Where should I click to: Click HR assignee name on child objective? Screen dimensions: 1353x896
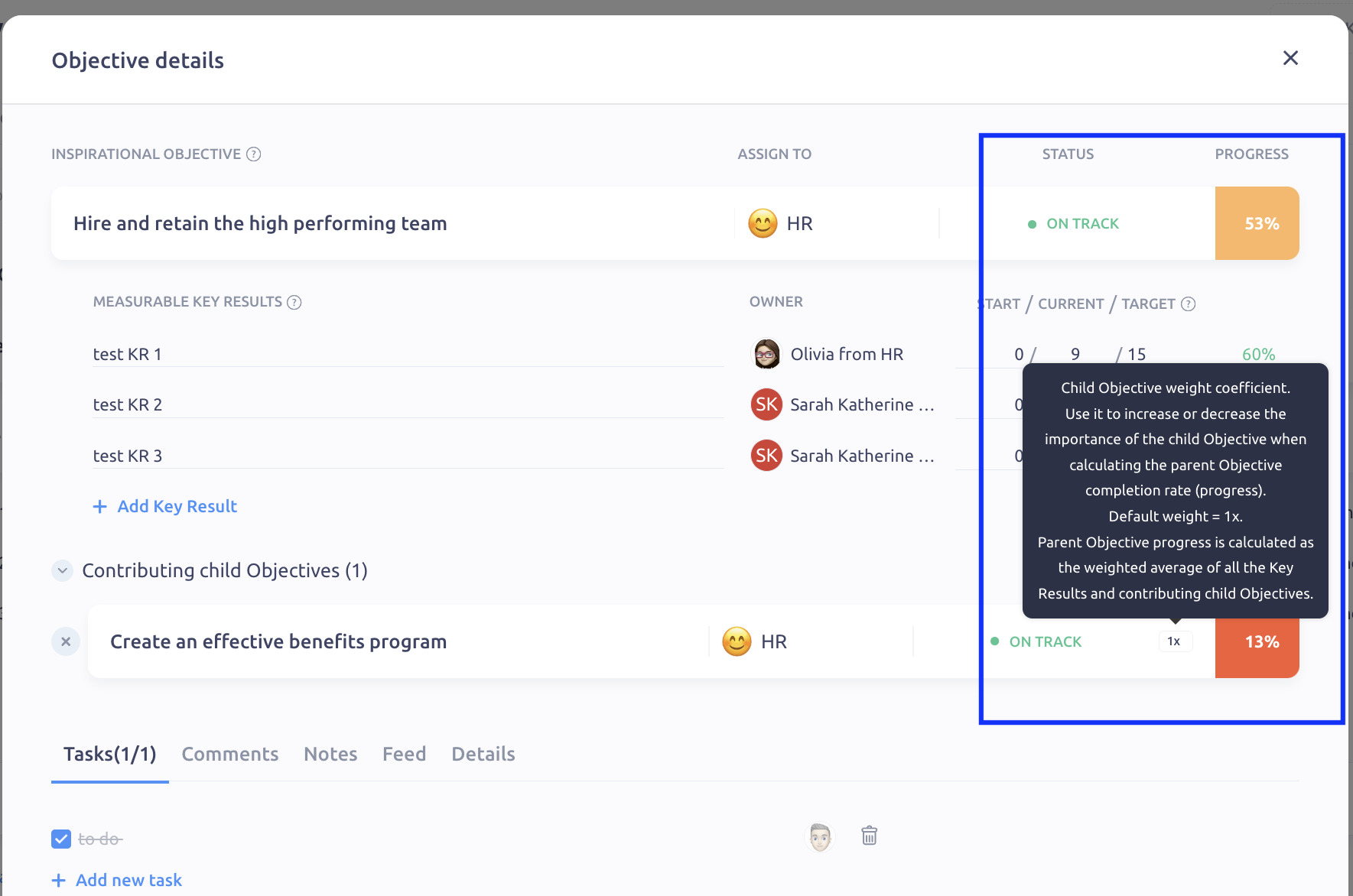pyautogui.click(x=774, y=641)
